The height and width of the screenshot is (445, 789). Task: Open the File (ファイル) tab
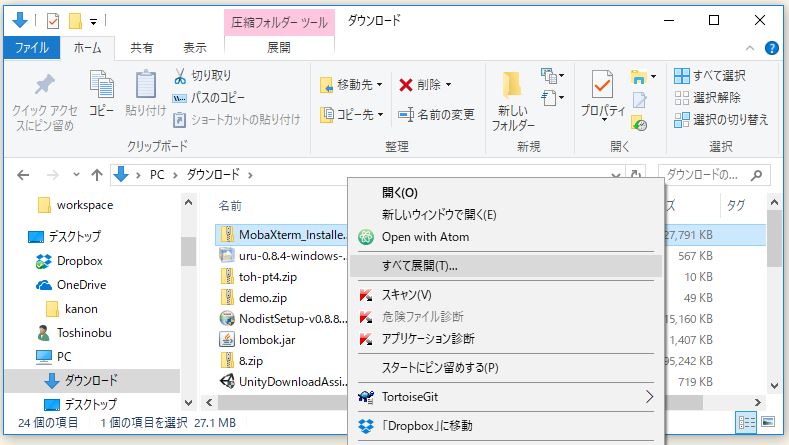(x=32, y=48)
